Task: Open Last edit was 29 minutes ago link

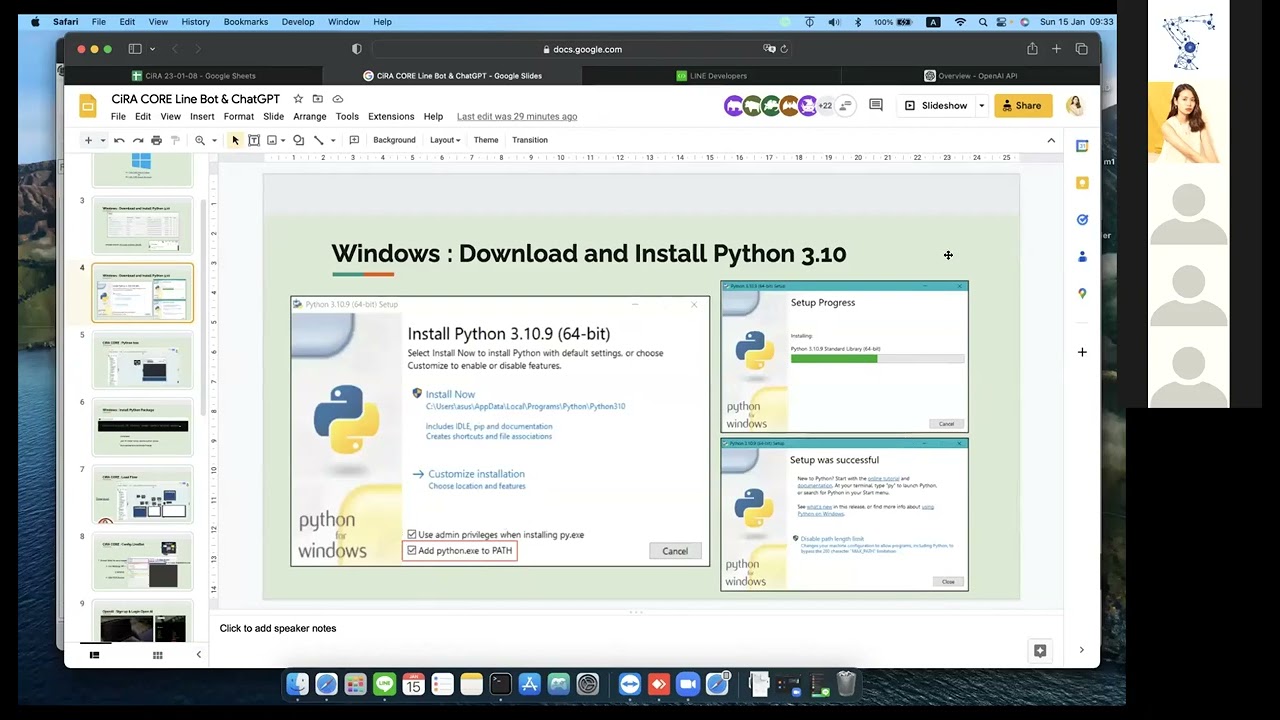Action: coord(517,117)
